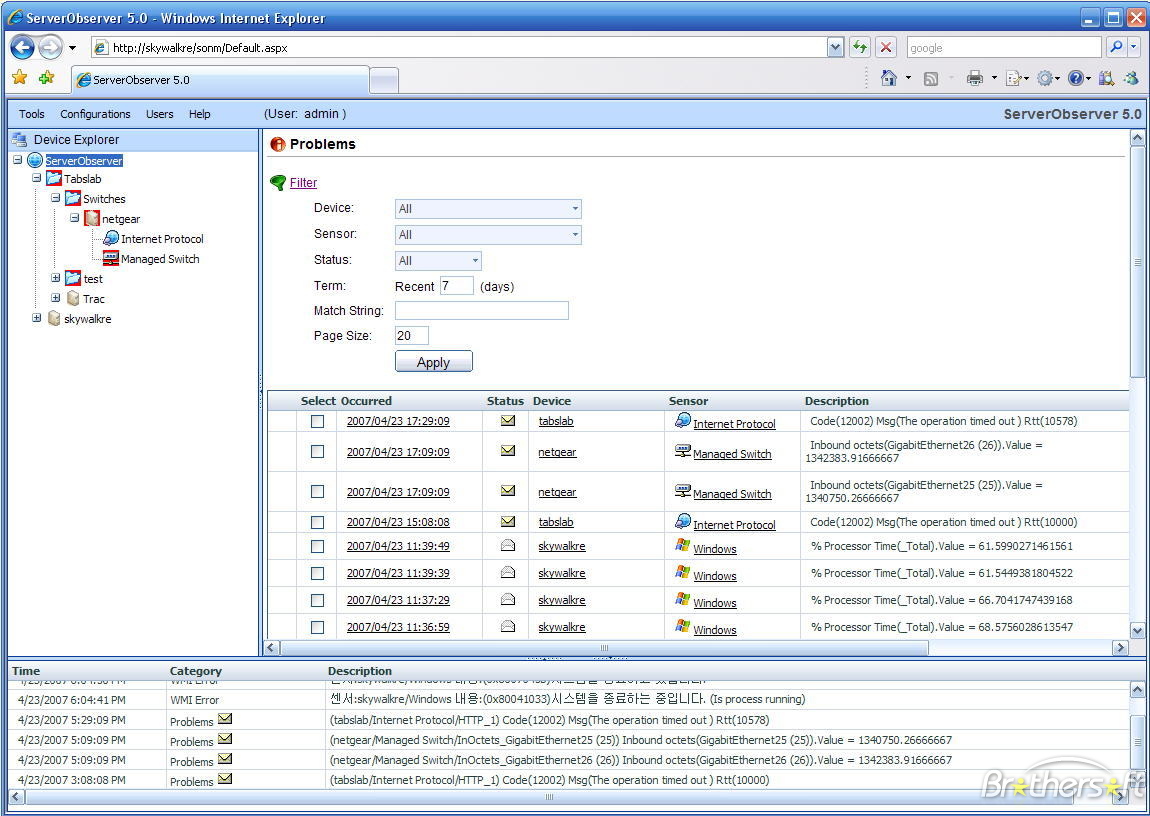Open a new blank browser tab
The height and width of the screenshot is (816, 1150).
(x=384, y=81)
